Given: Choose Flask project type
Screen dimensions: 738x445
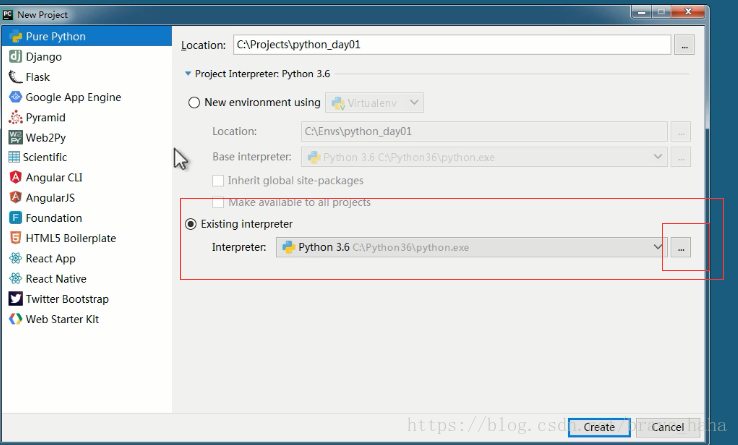Looking at the screenshot, I should coord(87,77).
